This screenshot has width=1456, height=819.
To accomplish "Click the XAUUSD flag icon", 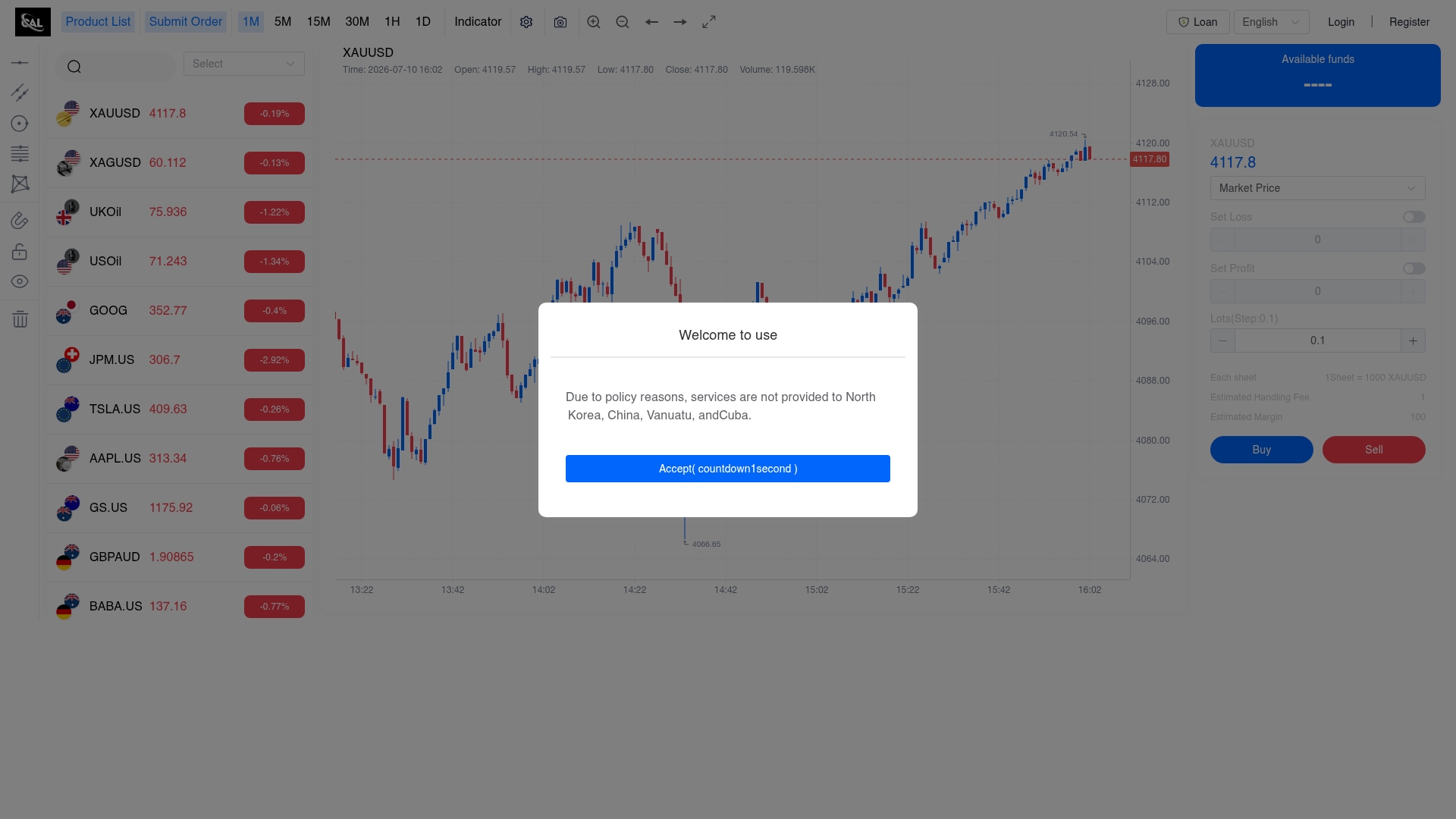I will (67, 114).
